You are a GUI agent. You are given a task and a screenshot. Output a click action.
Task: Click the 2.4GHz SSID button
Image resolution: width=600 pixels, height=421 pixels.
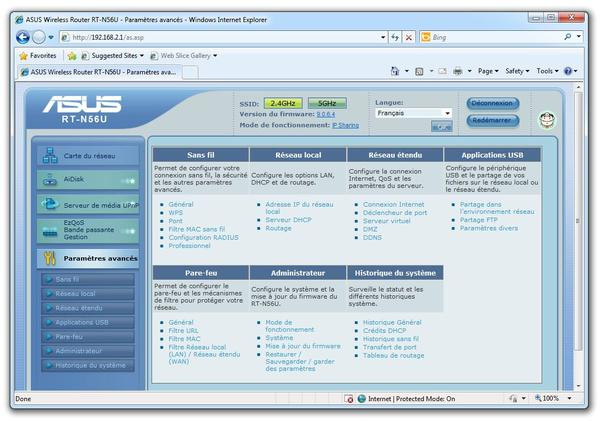[283, 103]
